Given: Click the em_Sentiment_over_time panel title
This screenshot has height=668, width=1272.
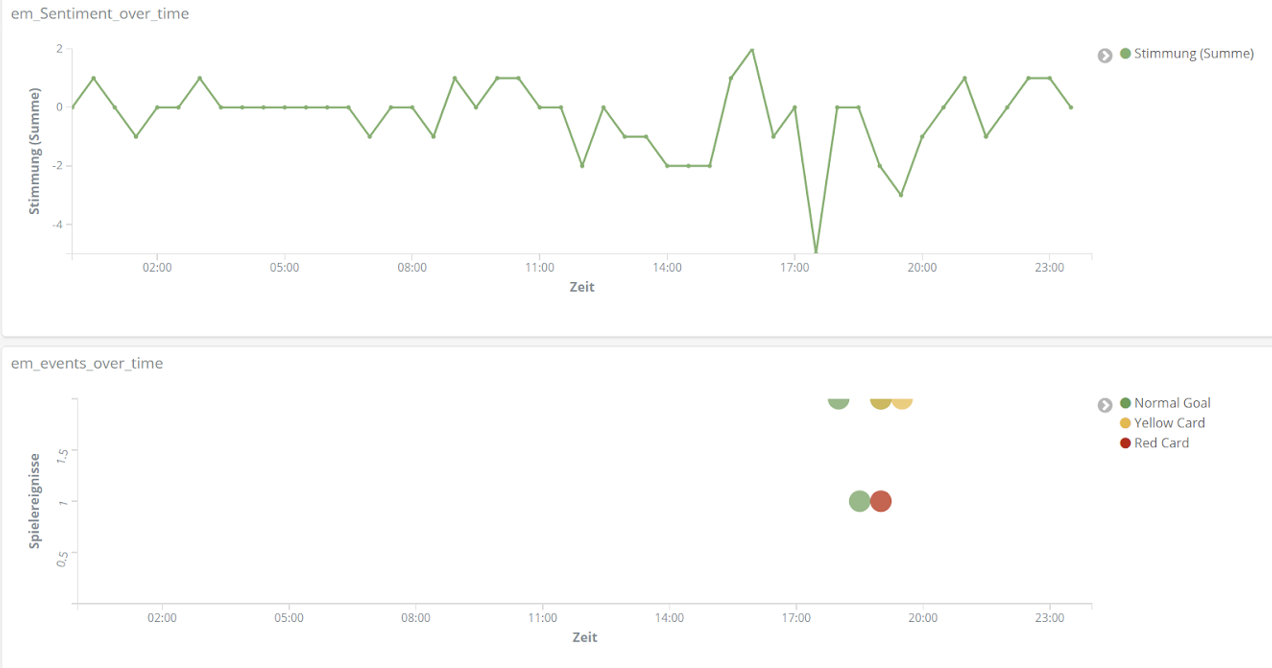Looking at the screenshot, I should pyautogui.click(x=100, y=14).
